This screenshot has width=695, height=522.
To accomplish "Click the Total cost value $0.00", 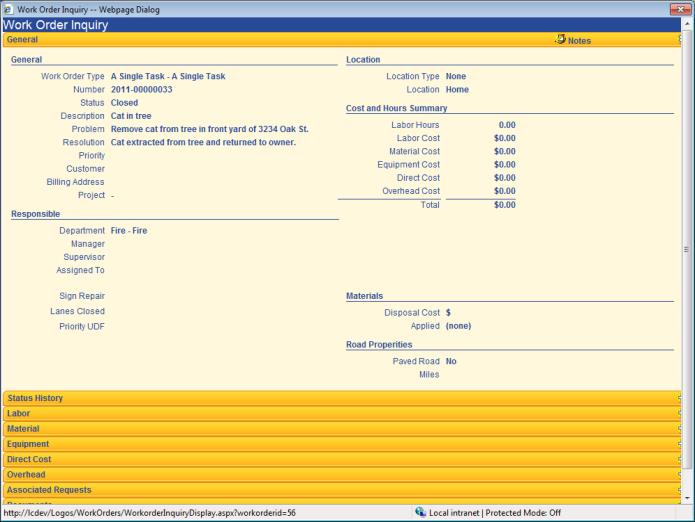I will pos(505,204).
